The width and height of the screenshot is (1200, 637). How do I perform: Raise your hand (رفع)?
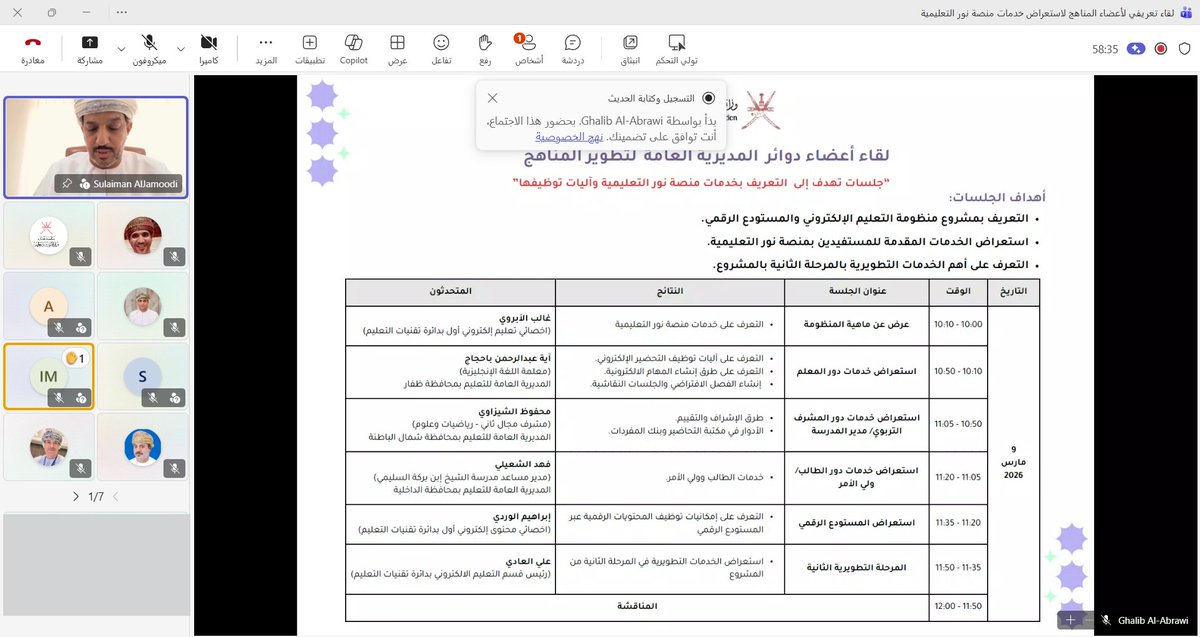pos(486,49)
